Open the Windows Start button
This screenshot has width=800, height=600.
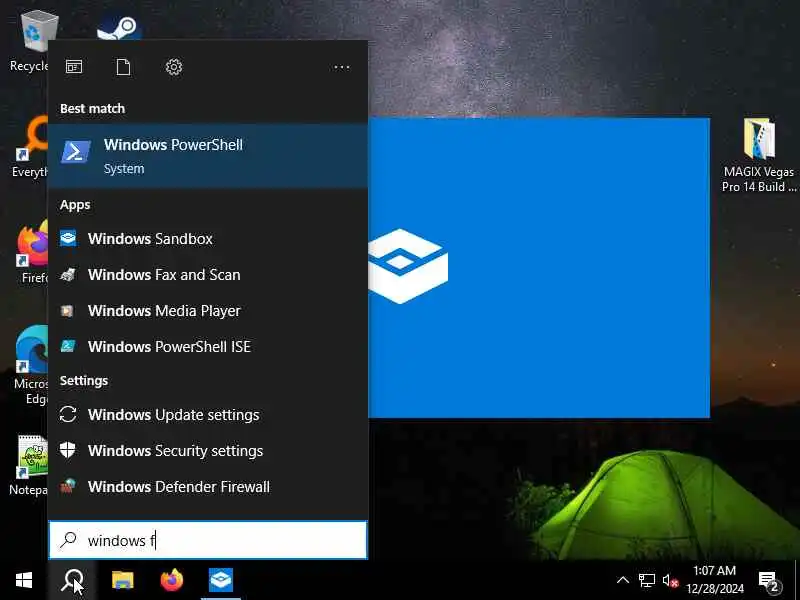[x=24, y=581]
